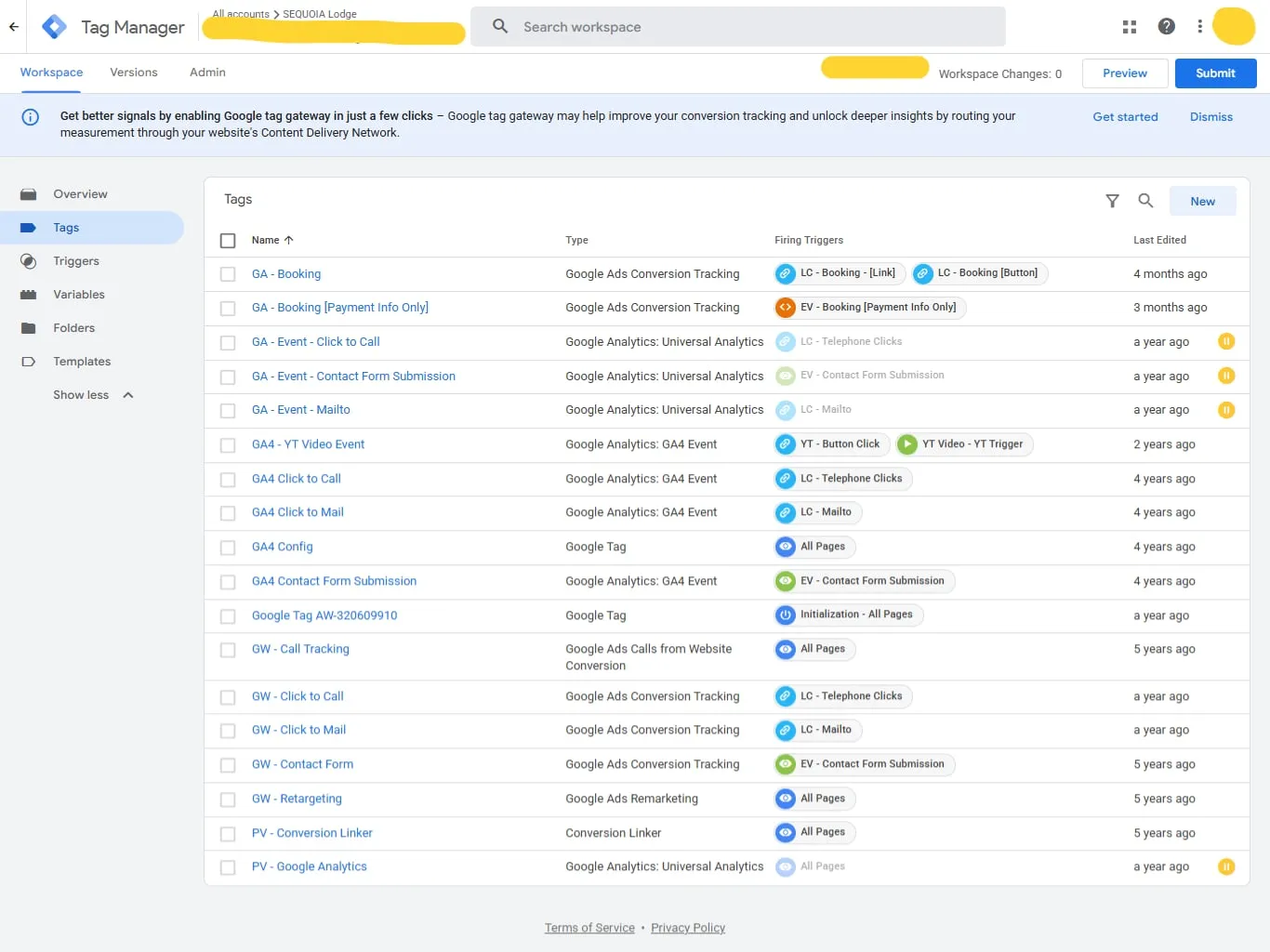The width and height of the screenshot is (1270, 952).
Task: Check the GA - Booking tag checkbox
Action: [228, 274]
